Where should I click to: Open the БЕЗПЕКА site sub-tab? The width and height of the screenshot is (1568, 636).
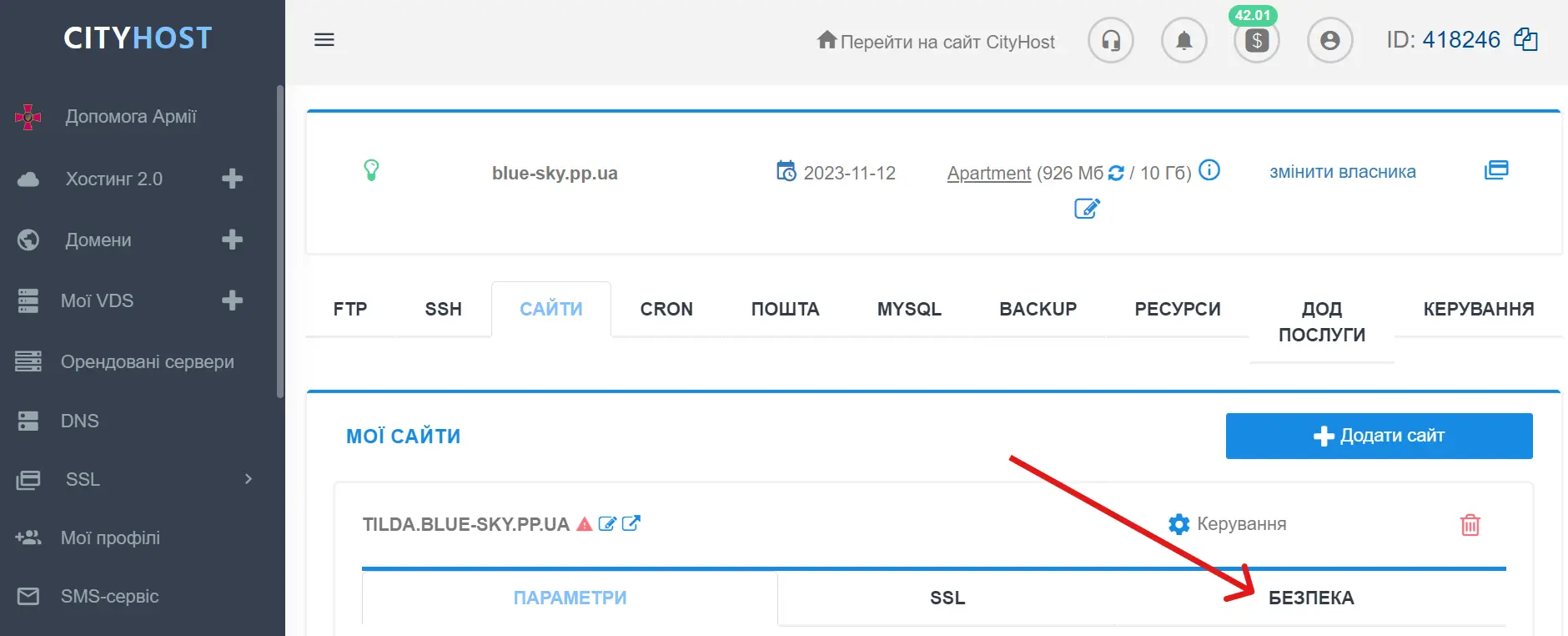pyautogui.click(x=1311, y=598)
